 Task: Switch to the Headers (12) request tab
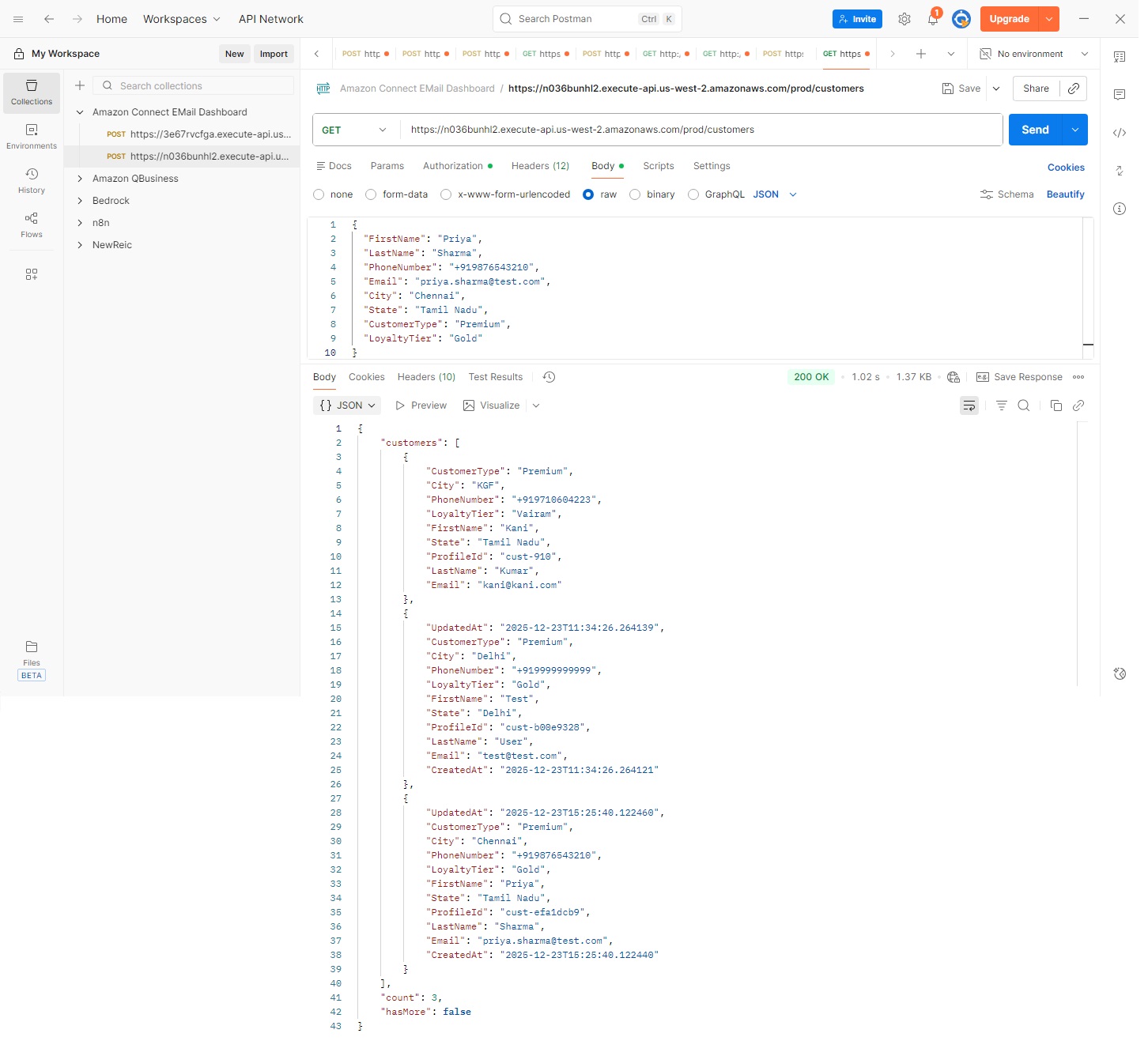540,166
